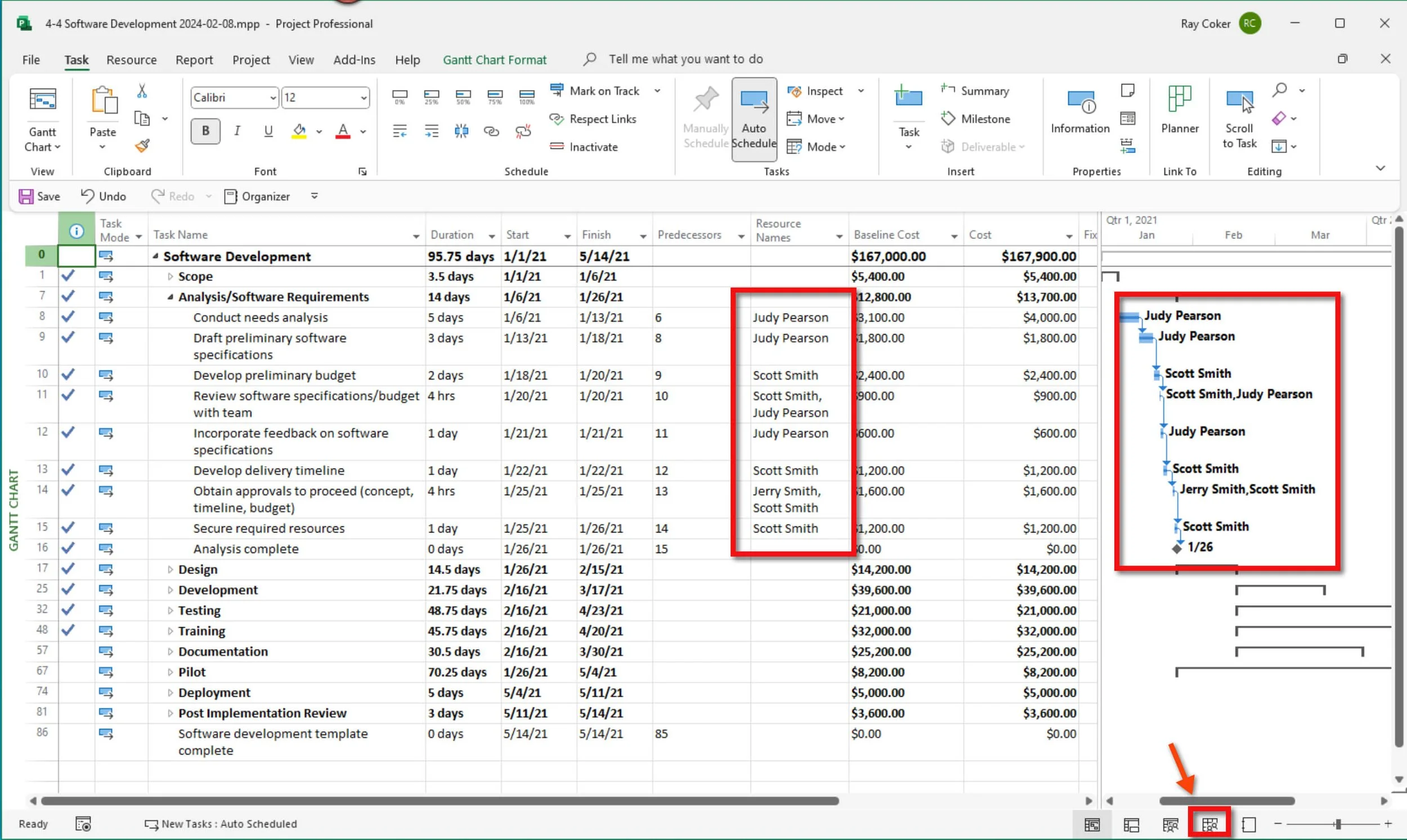Viewport: 1407px width, 840px height.
Task: Open the Planner link tool
Action: tap(1180, 110)
